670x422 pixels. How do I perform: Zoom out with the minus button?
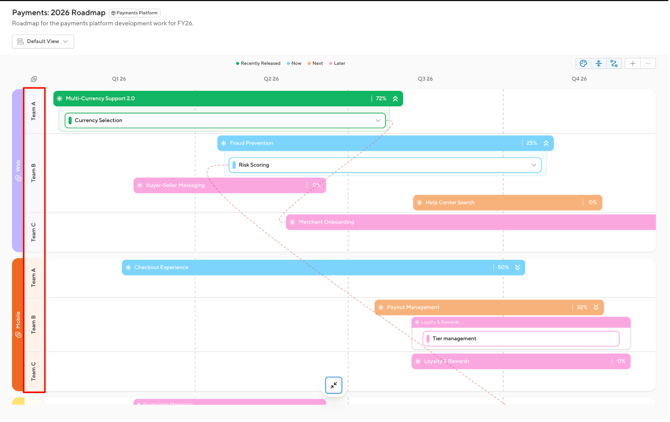coord(648,64)
